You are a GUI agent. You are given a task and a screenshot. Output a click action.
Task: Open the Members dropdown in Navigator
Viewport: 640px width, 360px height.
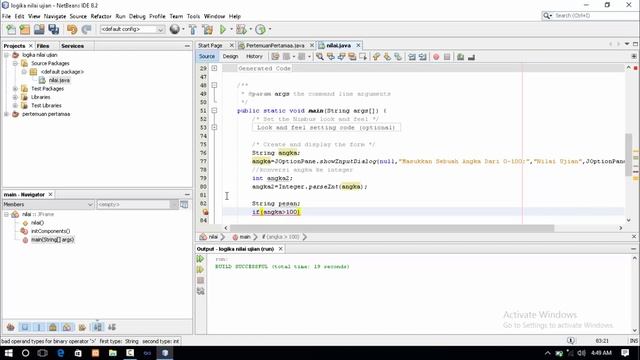click(48, 204)
